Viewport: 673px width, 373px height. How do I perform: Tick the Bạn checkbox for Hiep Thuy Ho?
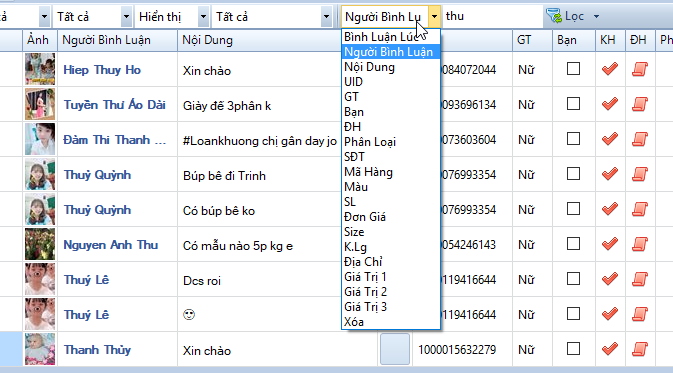point(573,69)
